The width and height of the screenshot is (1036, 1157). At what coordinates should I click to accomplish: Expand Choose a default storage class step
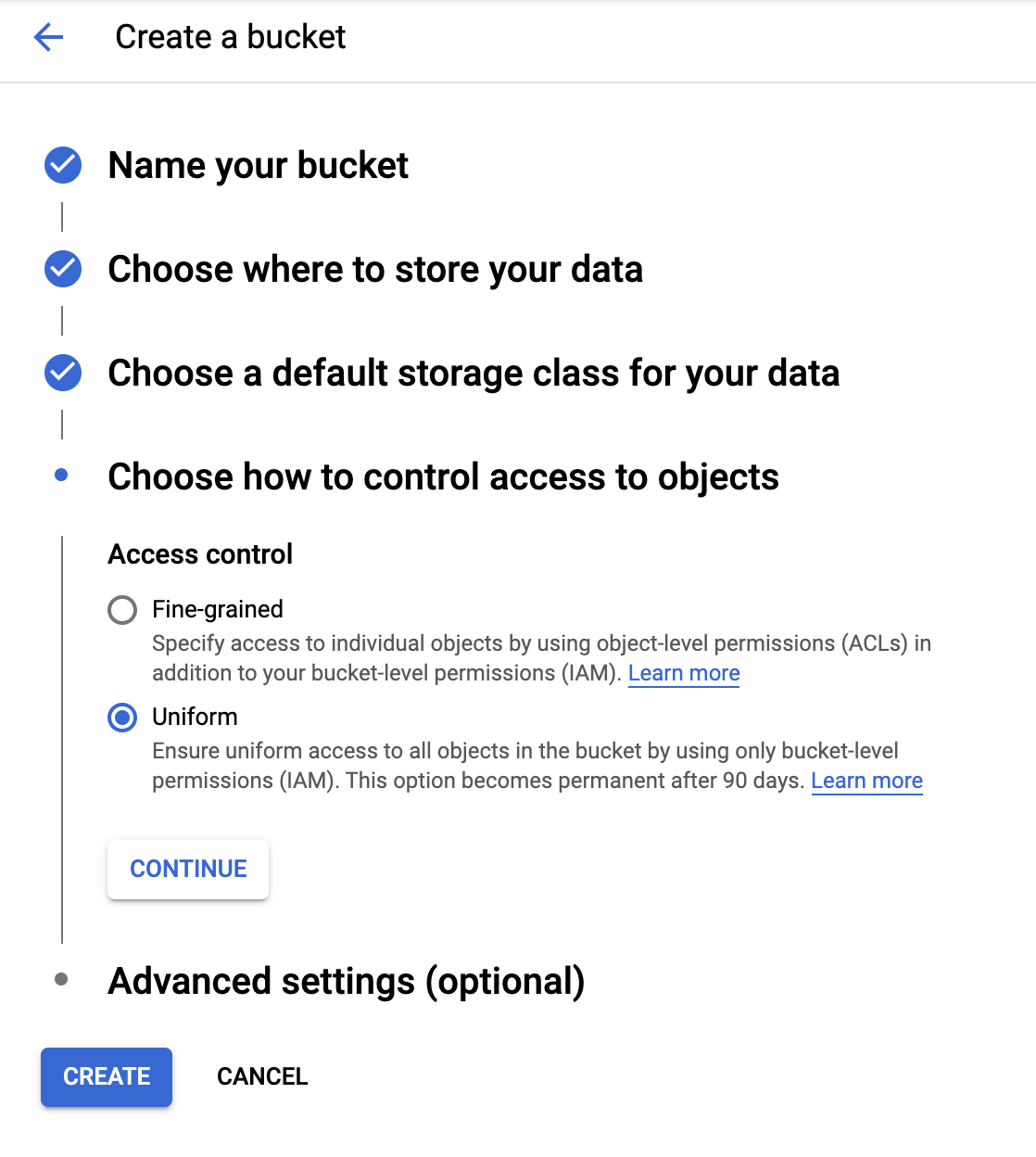click(474, 374)
